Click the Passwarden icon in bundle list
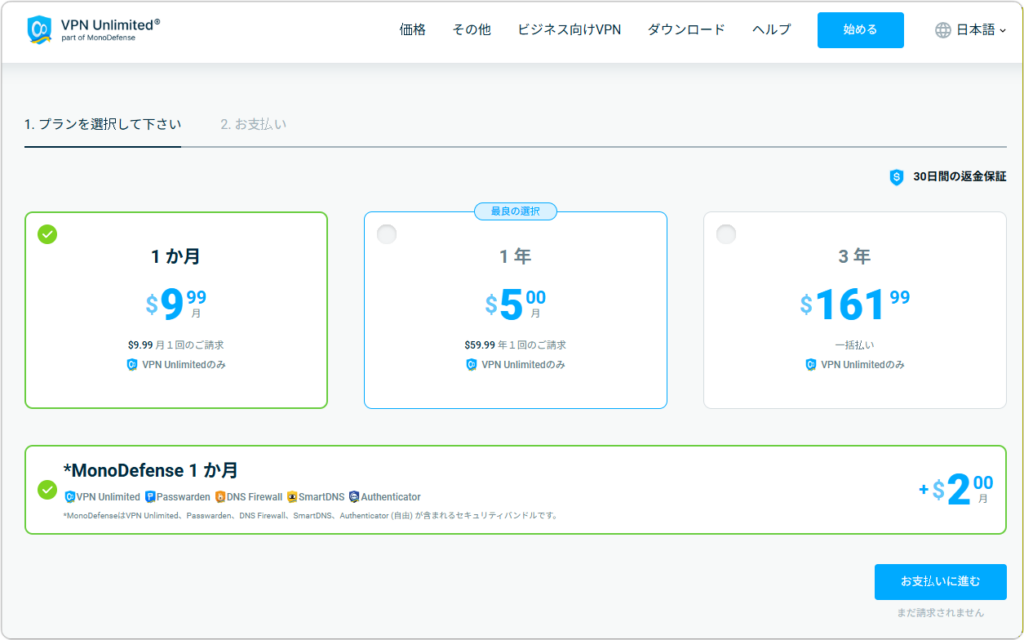Viewport: 1024px width, 640px height. [x=150, y=497]
